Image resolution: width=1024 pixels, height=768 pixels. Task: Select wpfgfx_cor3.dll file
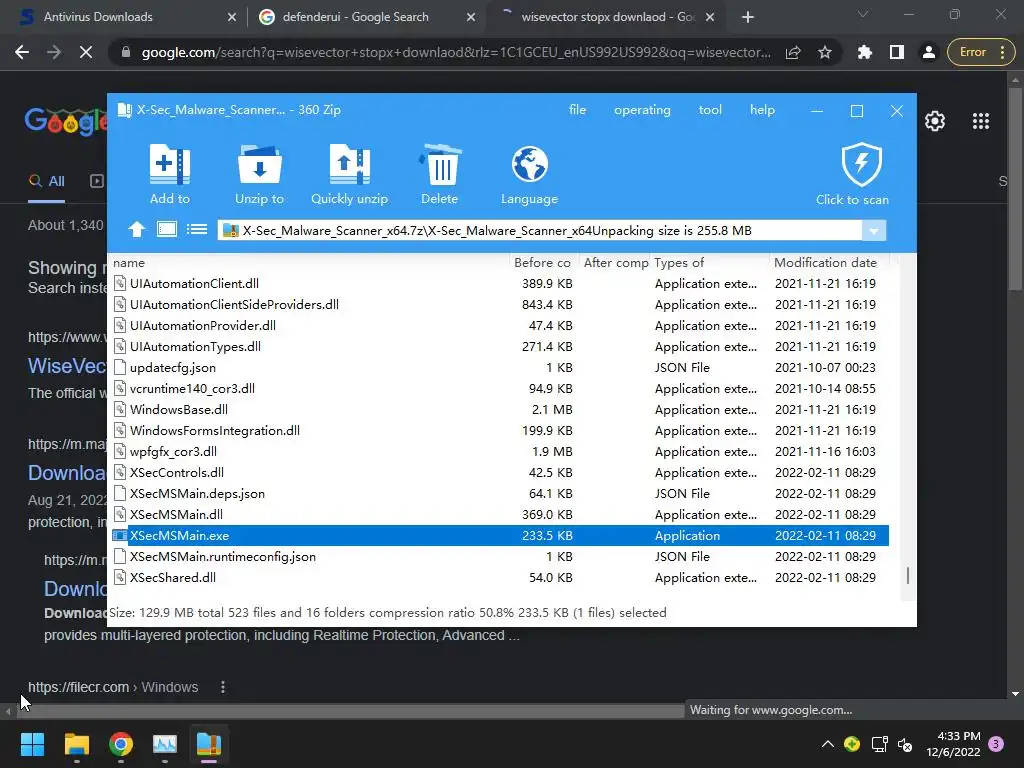(500, 451)
